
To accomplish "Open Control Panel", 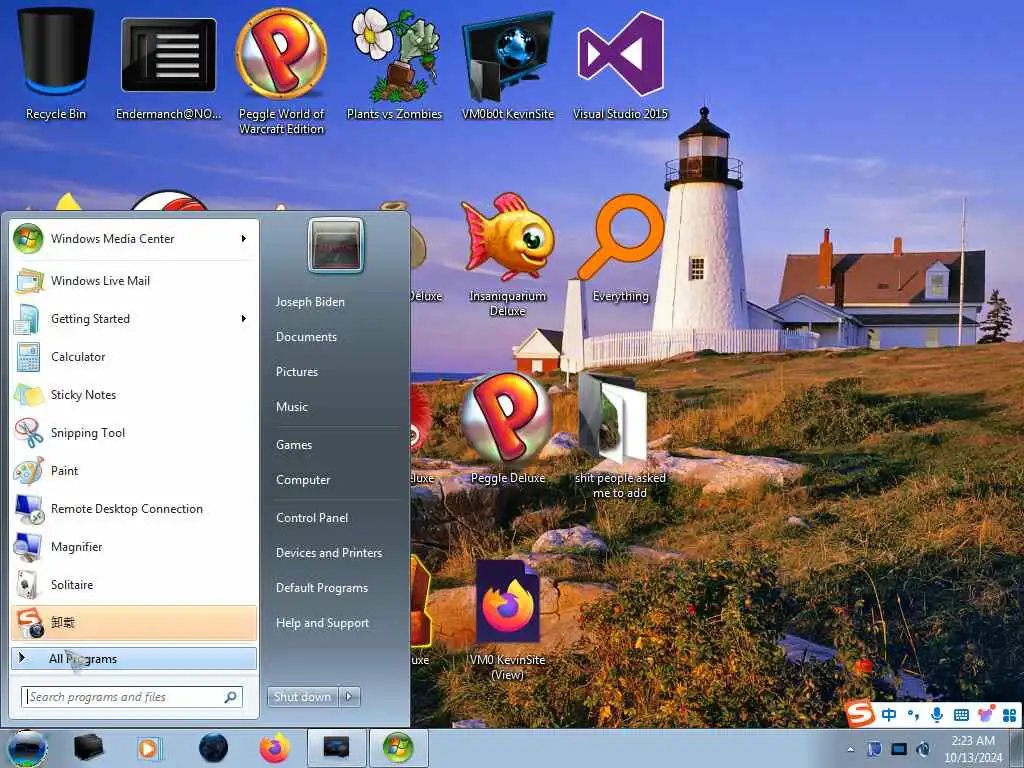I will pyautogui.click(x=312, y=518).
